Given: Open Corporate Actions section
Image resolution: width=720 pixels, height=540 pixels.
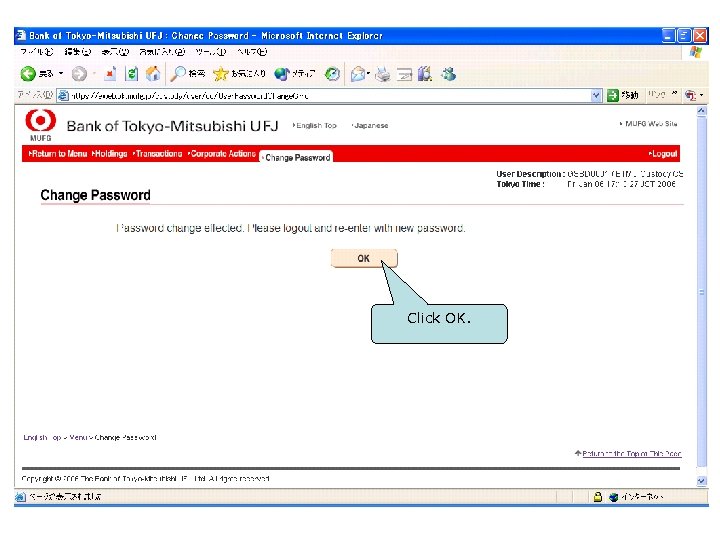Looking at the screenshot, I should (x=221, y=153).
